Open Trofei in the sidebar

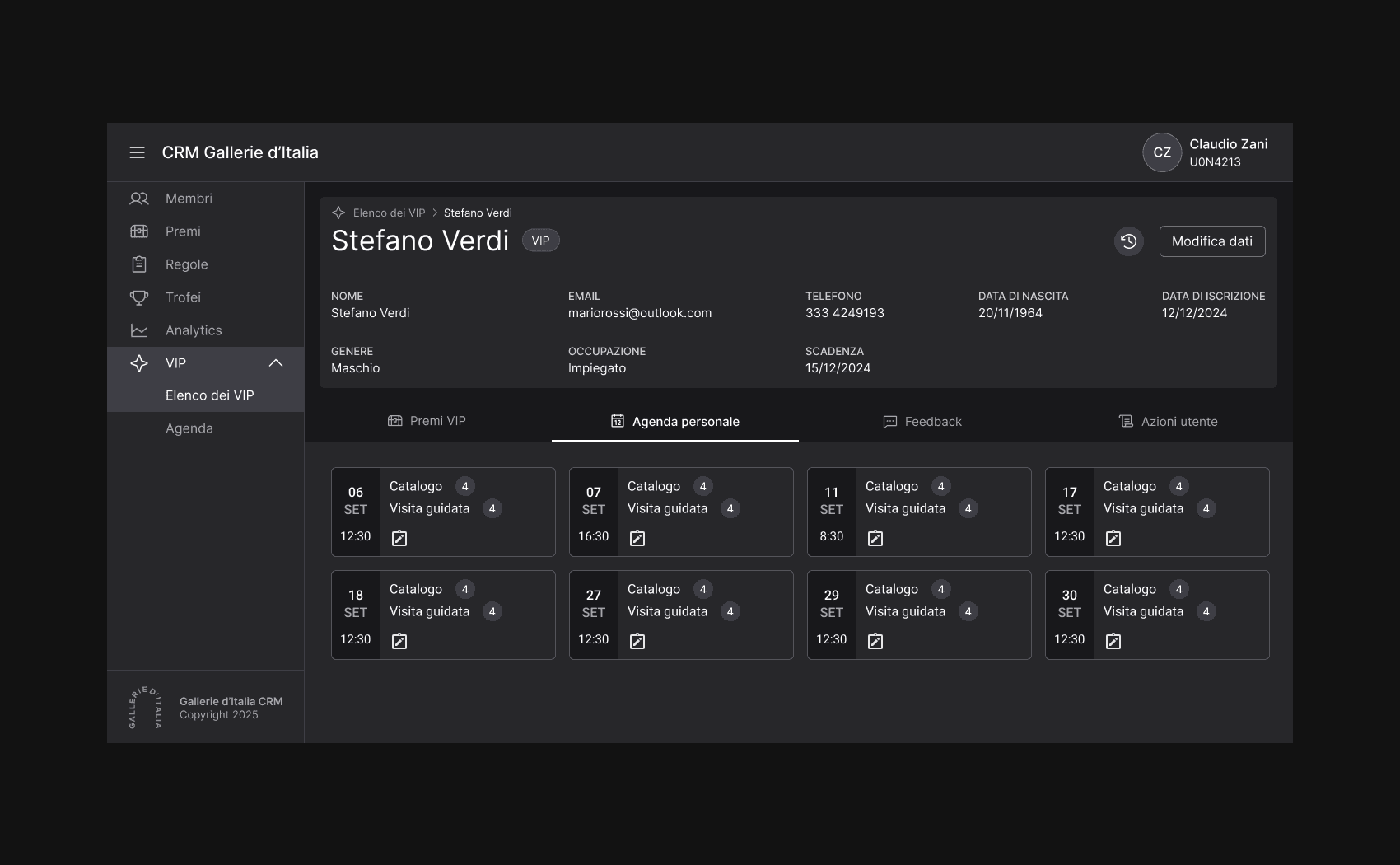(206, 297)
